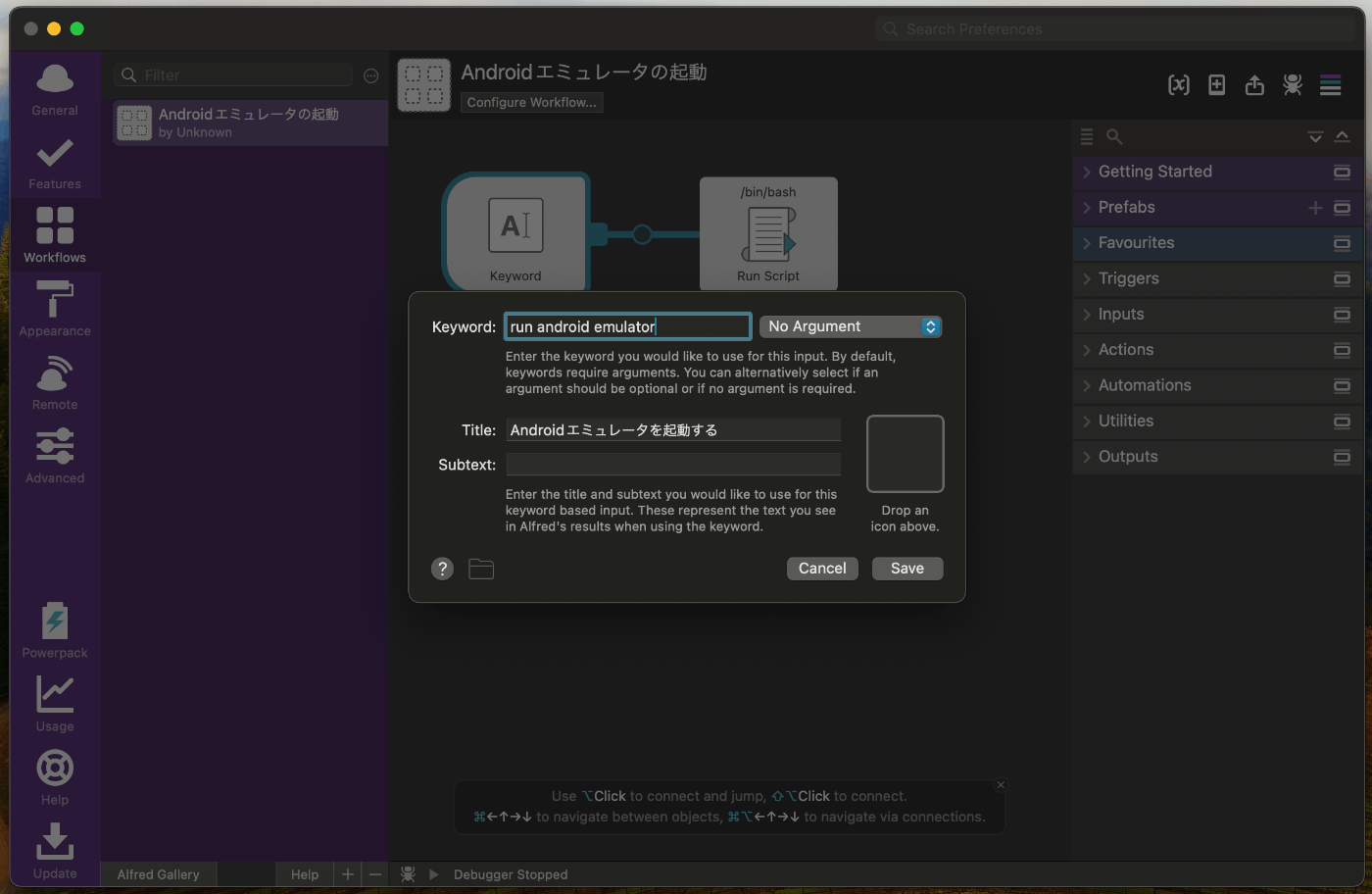Click the workflow variables [x] icon
This screenshot has height=894, width=1372.
[1179, 85]
